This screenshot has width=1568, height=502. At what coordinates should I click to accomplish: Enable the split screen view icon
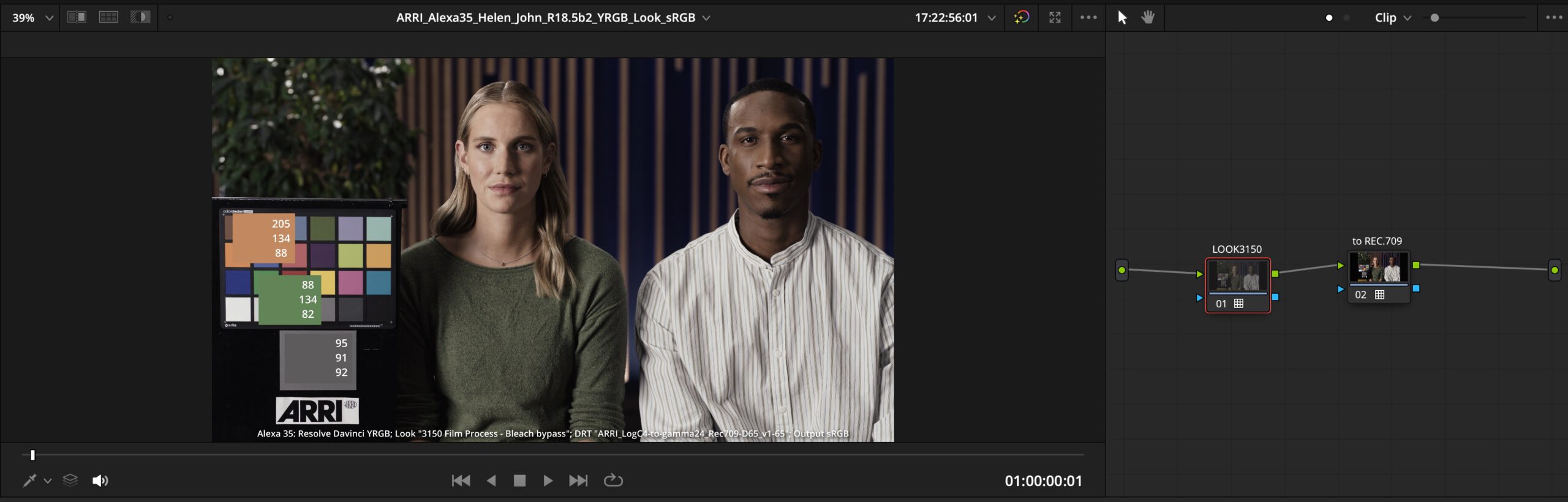pos(108,17)
